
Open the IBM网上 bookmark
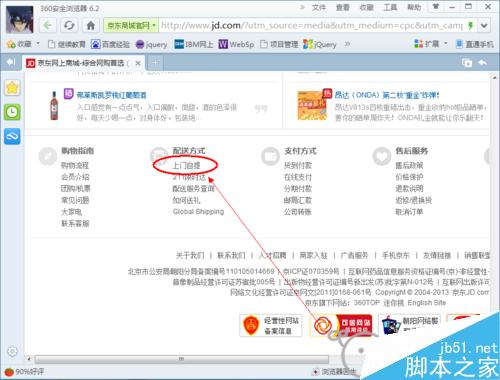[194, 44]
